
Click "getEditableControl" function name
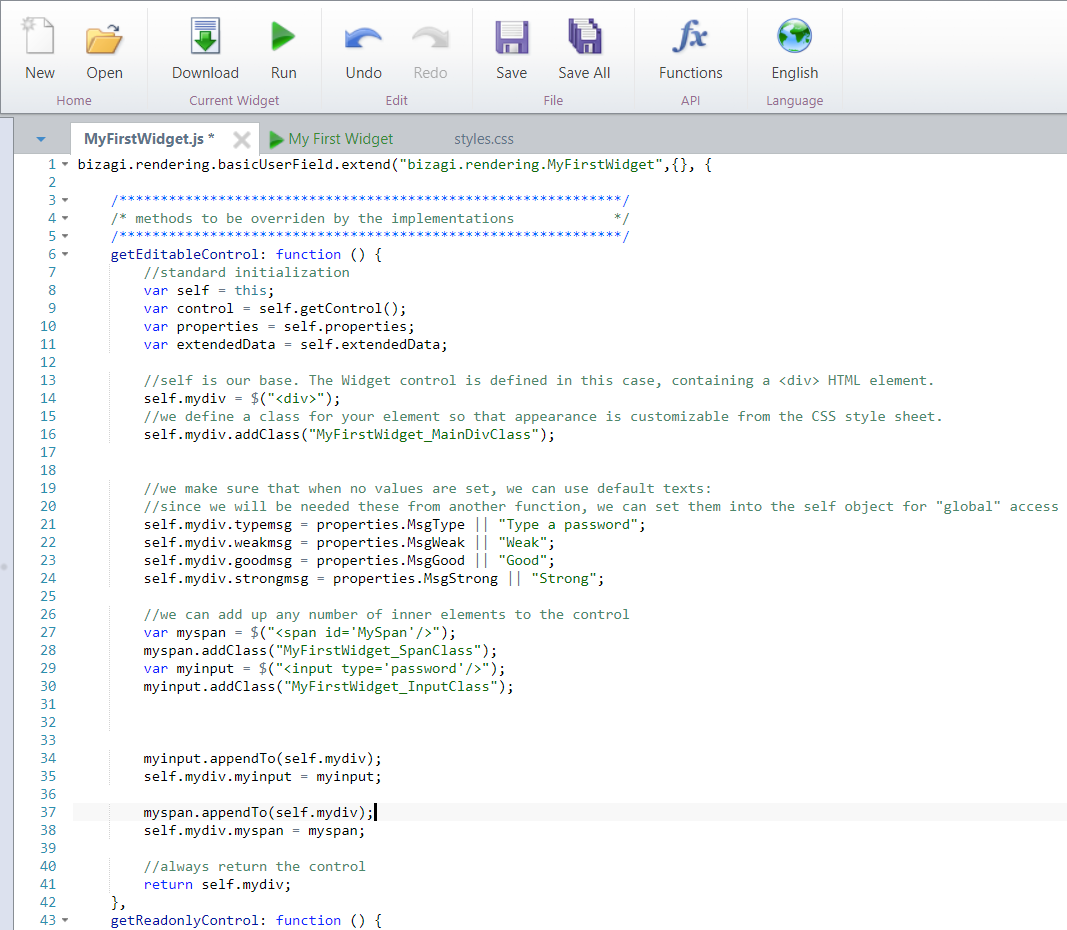point(184,254)
